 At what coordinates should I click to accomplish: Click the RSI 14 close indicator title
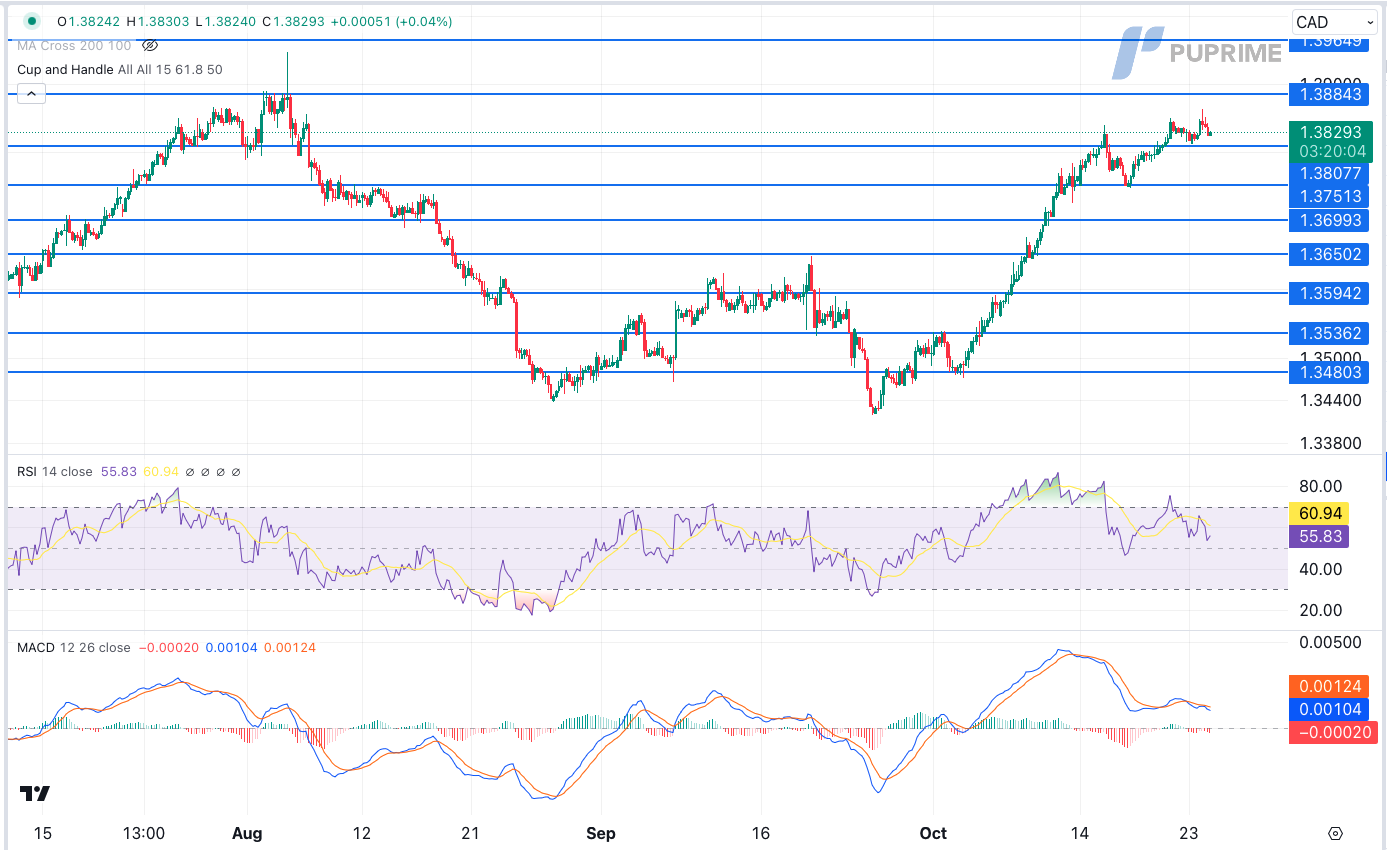[x=56, y=471]
